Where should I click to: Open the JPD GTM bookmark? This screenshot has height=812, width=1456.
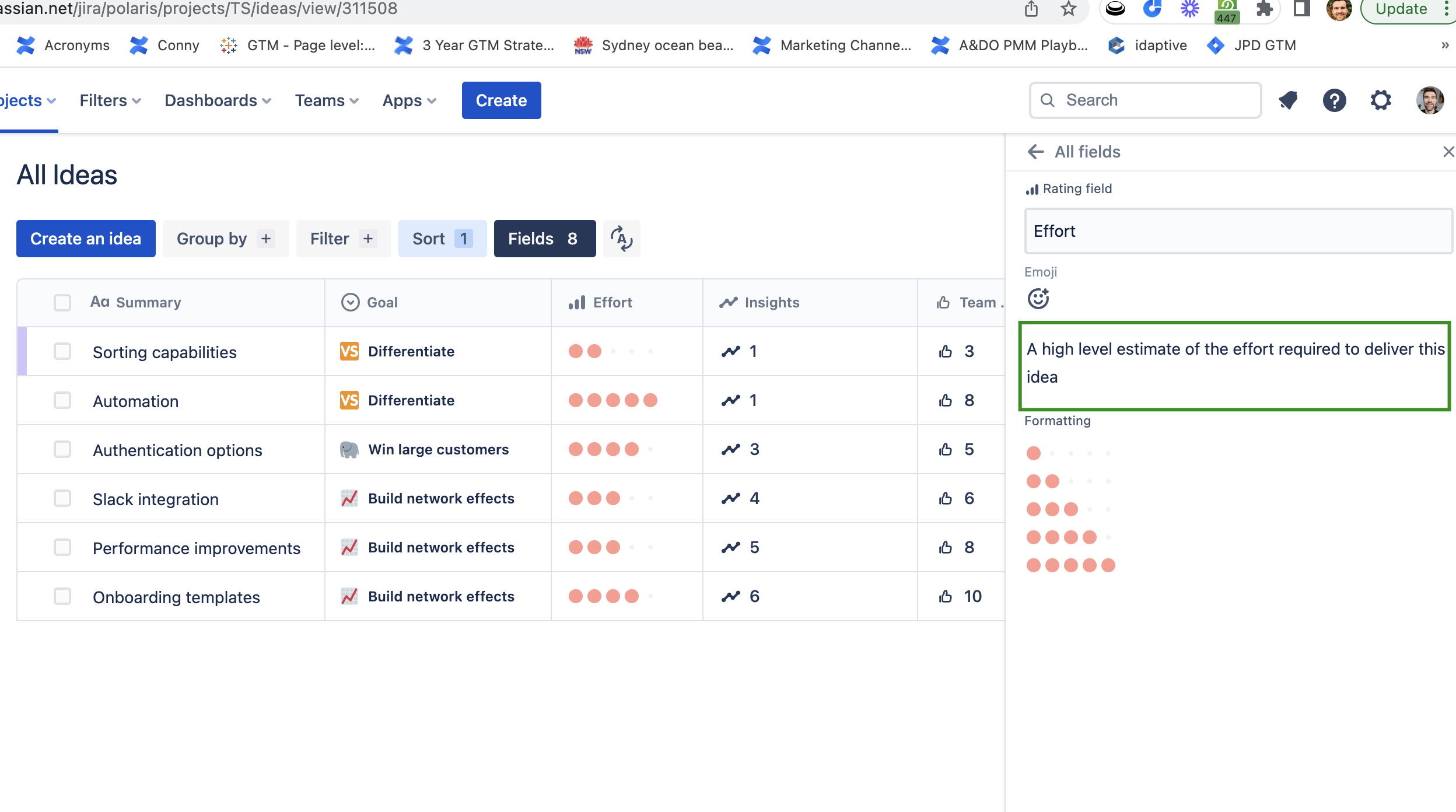point(1252,45)
